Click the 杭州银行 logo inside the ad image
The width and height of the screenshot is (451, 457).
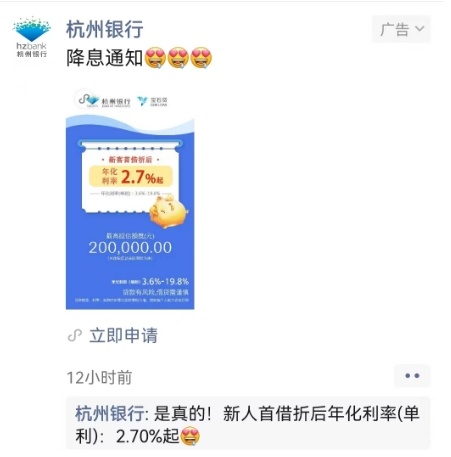(104, 100)
